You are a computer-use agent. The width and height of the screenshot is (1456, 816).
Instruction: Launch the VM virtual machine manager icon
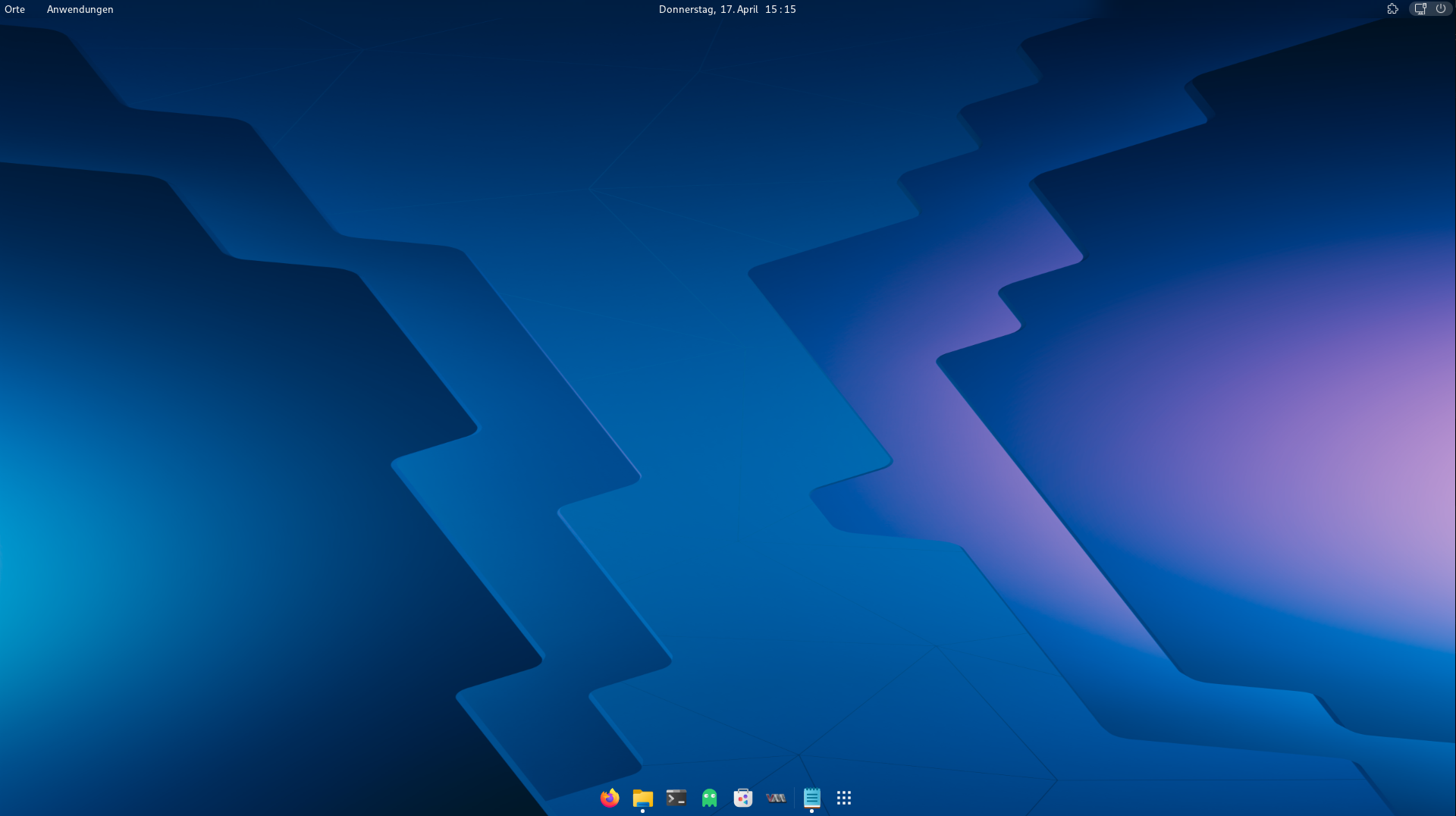[x=776, y=798]
